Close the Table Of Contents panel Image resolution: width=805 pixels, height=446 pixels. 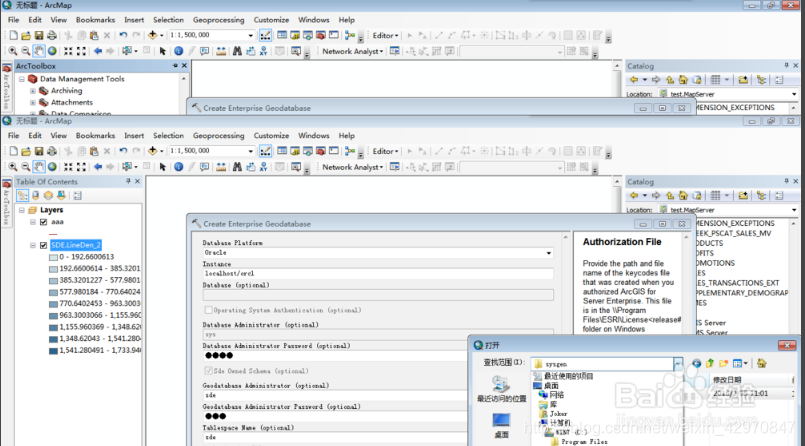click(x=137, y=182)
